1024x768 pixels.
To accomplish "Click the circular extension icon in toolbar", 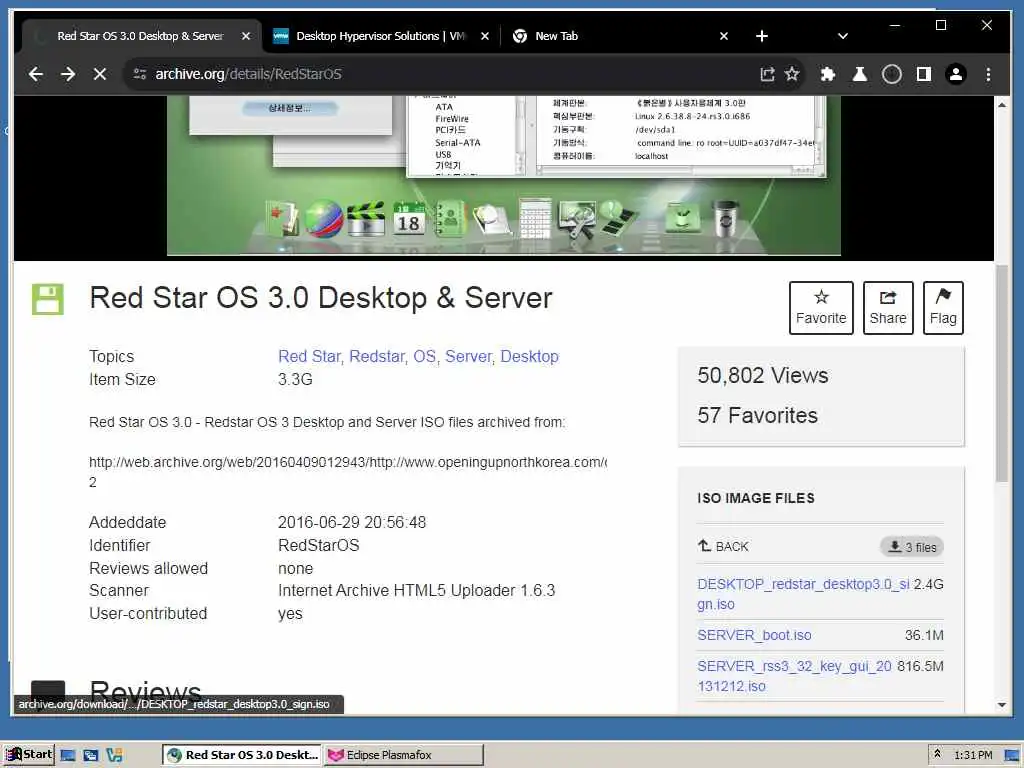I will [x=891, y=74].
